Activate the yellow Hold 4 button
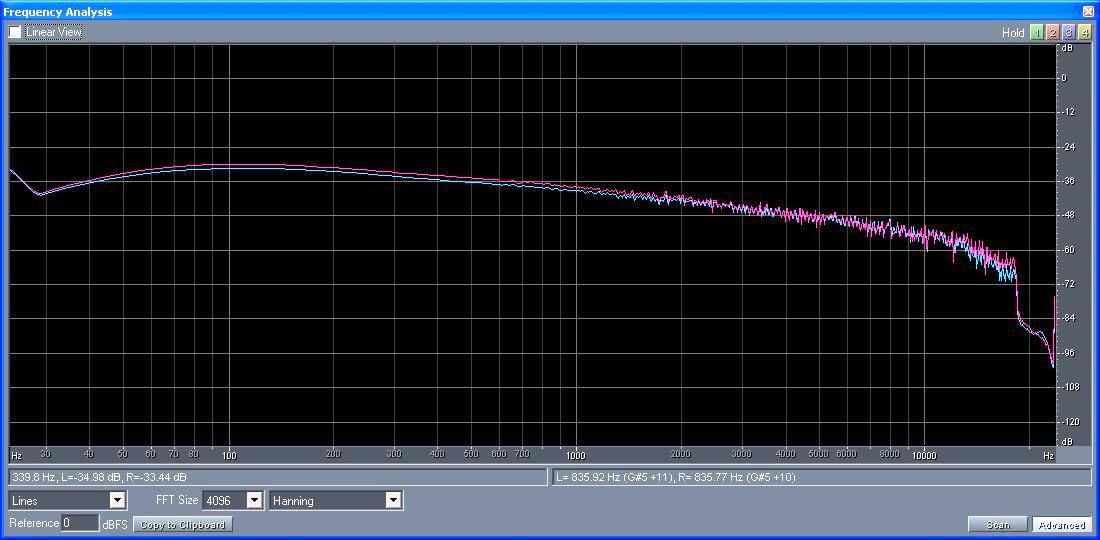 tap(1085, 33)
